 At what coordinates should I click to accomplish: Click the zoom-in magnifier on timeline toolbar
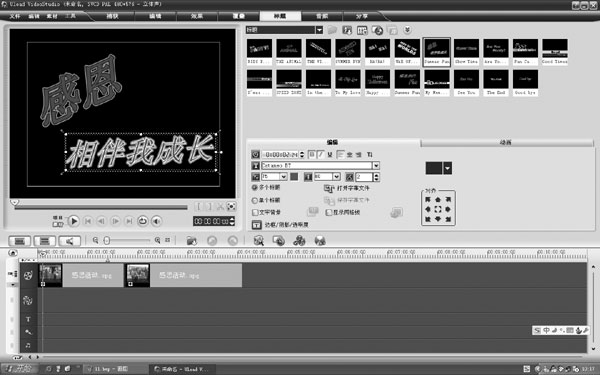click(x=157, y=240)
